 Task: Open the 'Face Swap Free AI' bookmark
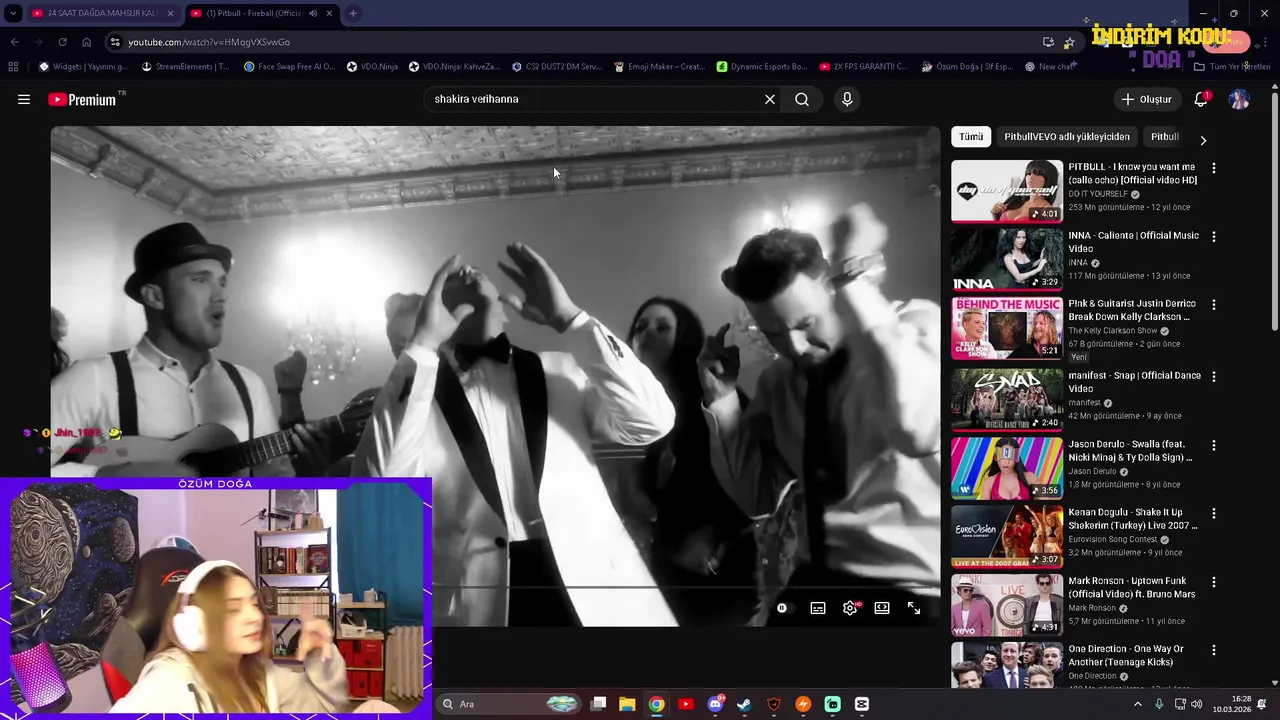[289, 67]
